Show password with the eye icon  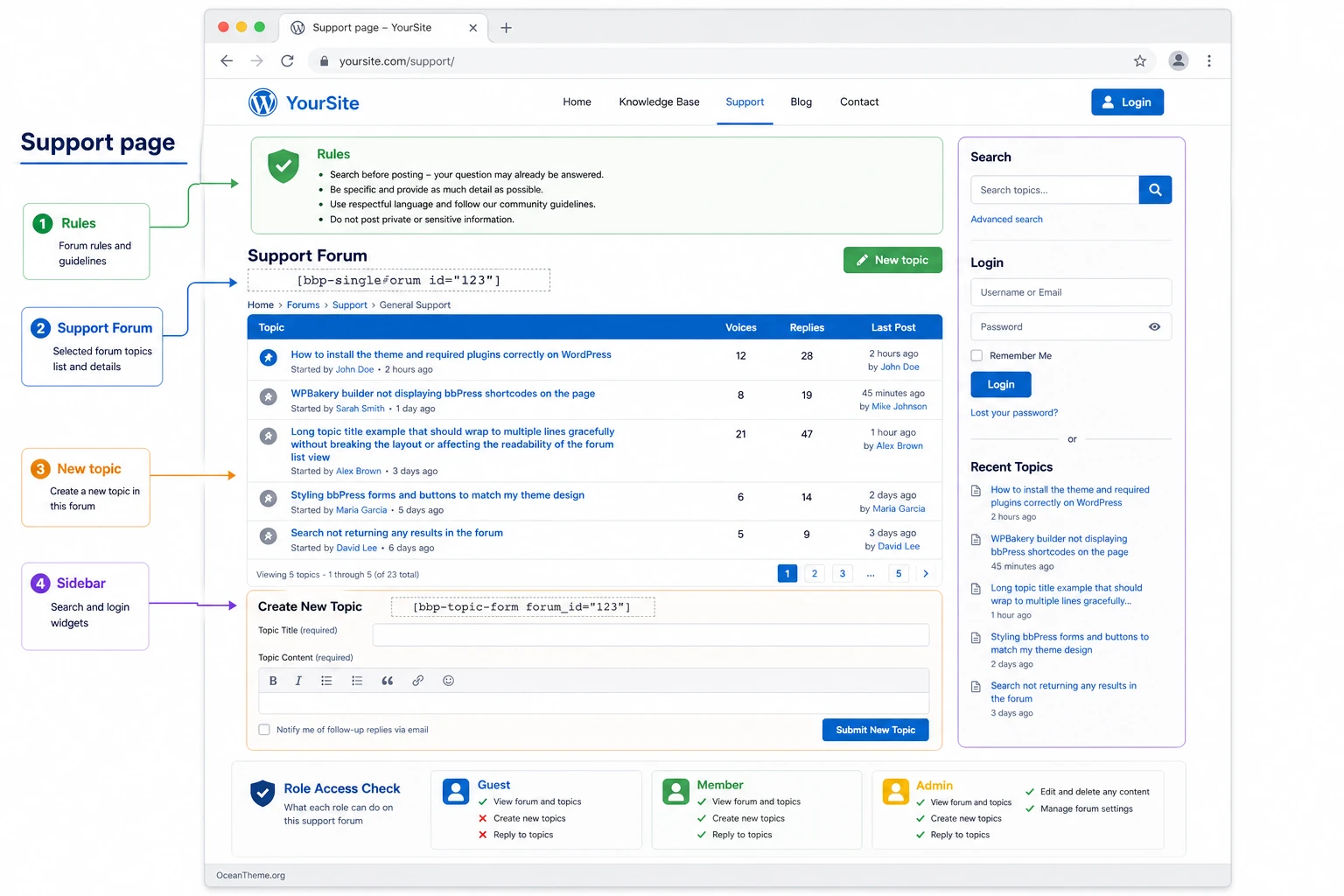click(x=1154, y=327)
